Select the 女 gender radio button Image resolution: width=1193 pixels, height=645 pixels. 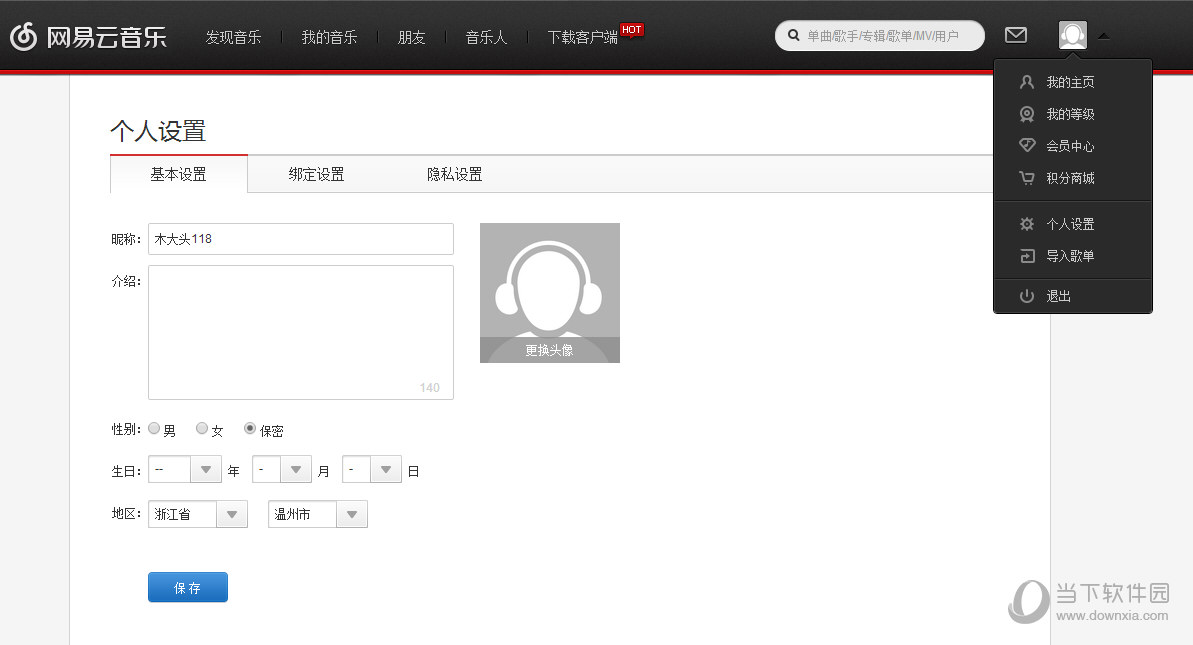point(201,428)
